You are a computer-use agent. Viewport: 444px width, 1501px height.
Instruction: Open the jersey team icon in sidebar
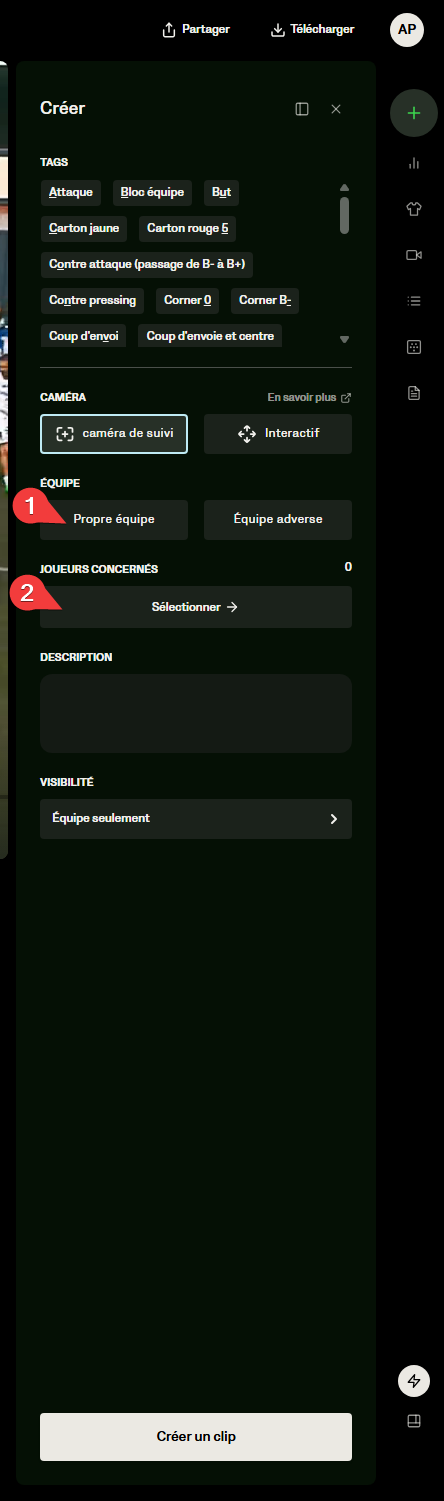tap(414, 209)
